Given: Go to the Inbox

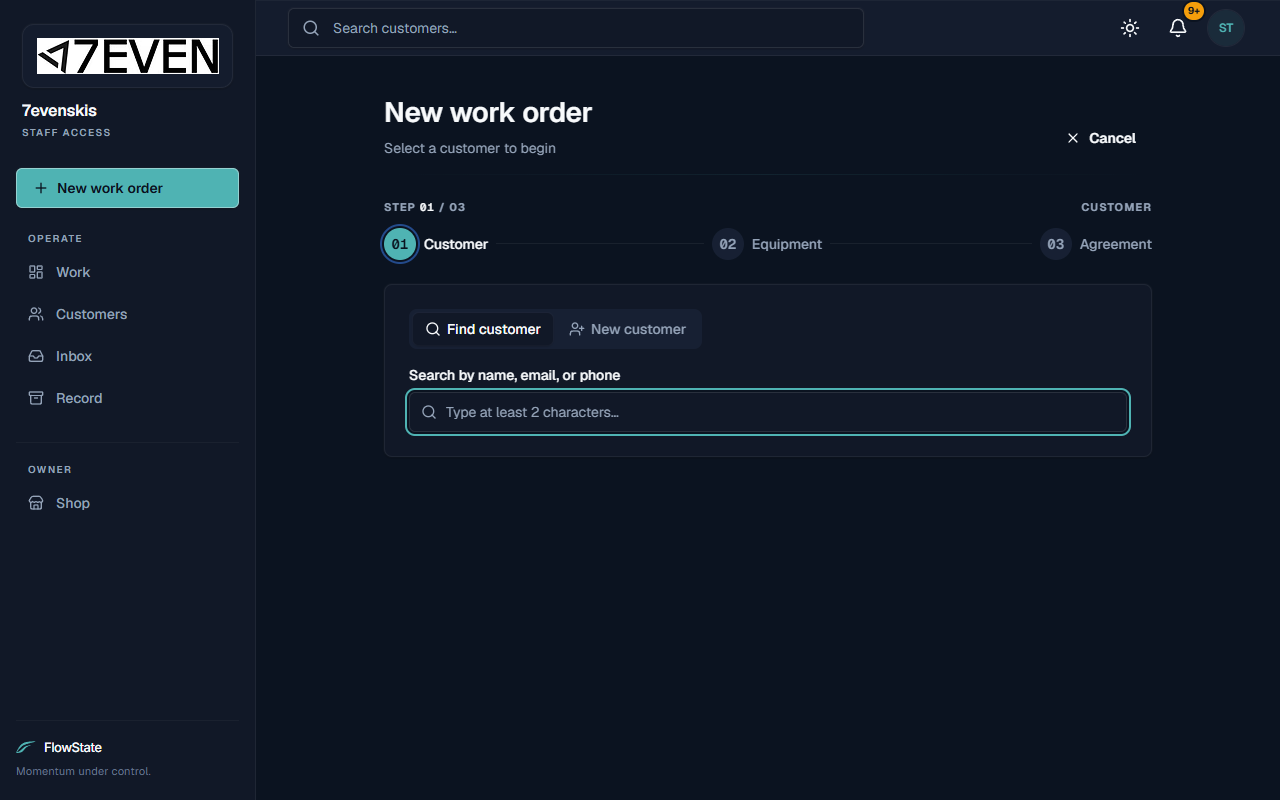Looking at the screenshot, I should pos(127,356).
